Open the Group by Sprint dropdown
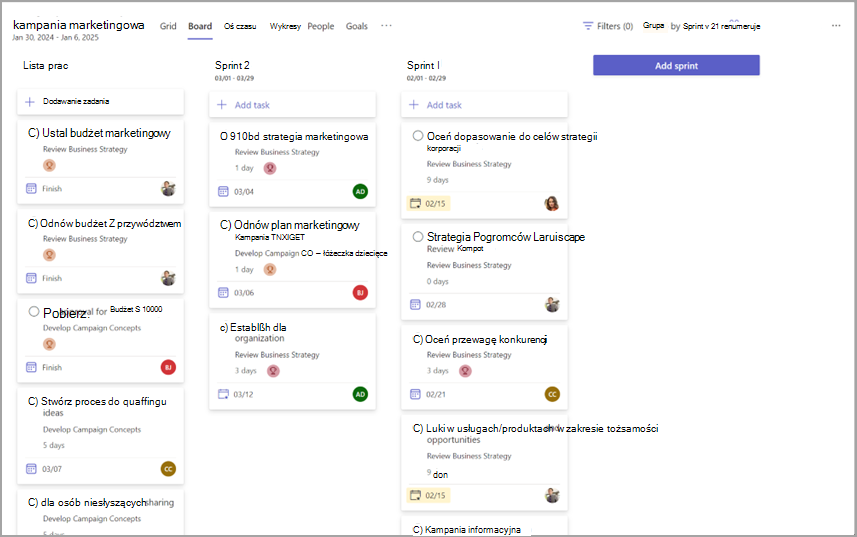Image resolution: width=857 pixels, height=537 pixels. [702, 26]
